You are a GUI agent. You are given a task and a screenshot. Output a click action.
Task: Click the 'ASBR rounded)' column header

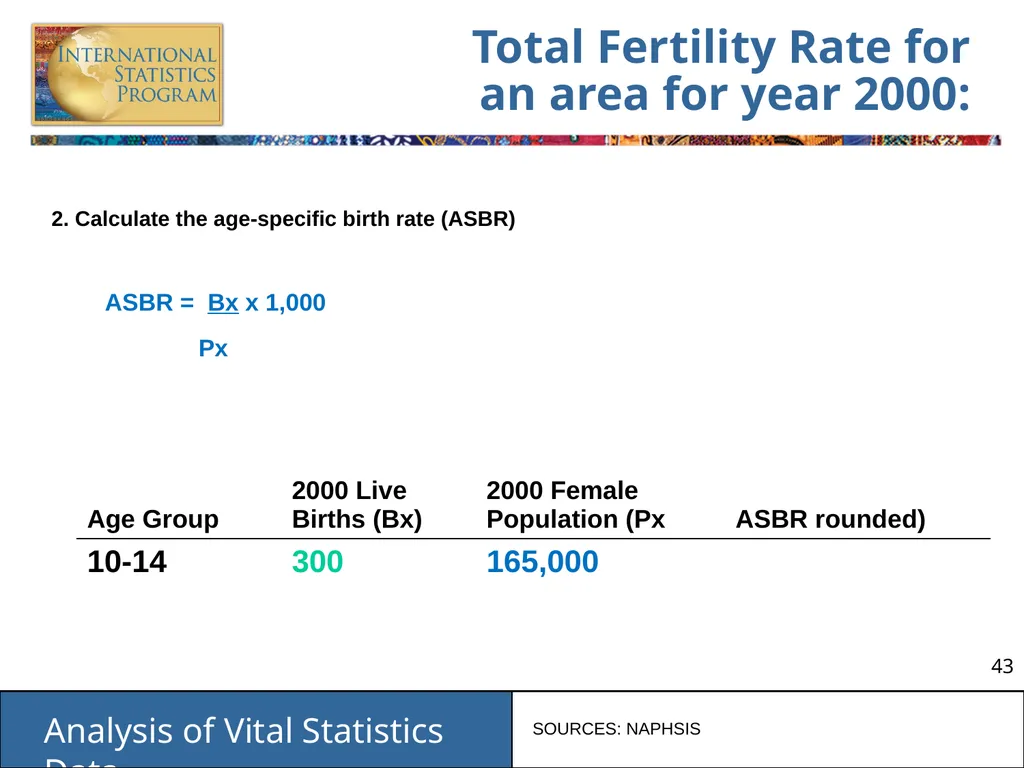coord(831,519)
